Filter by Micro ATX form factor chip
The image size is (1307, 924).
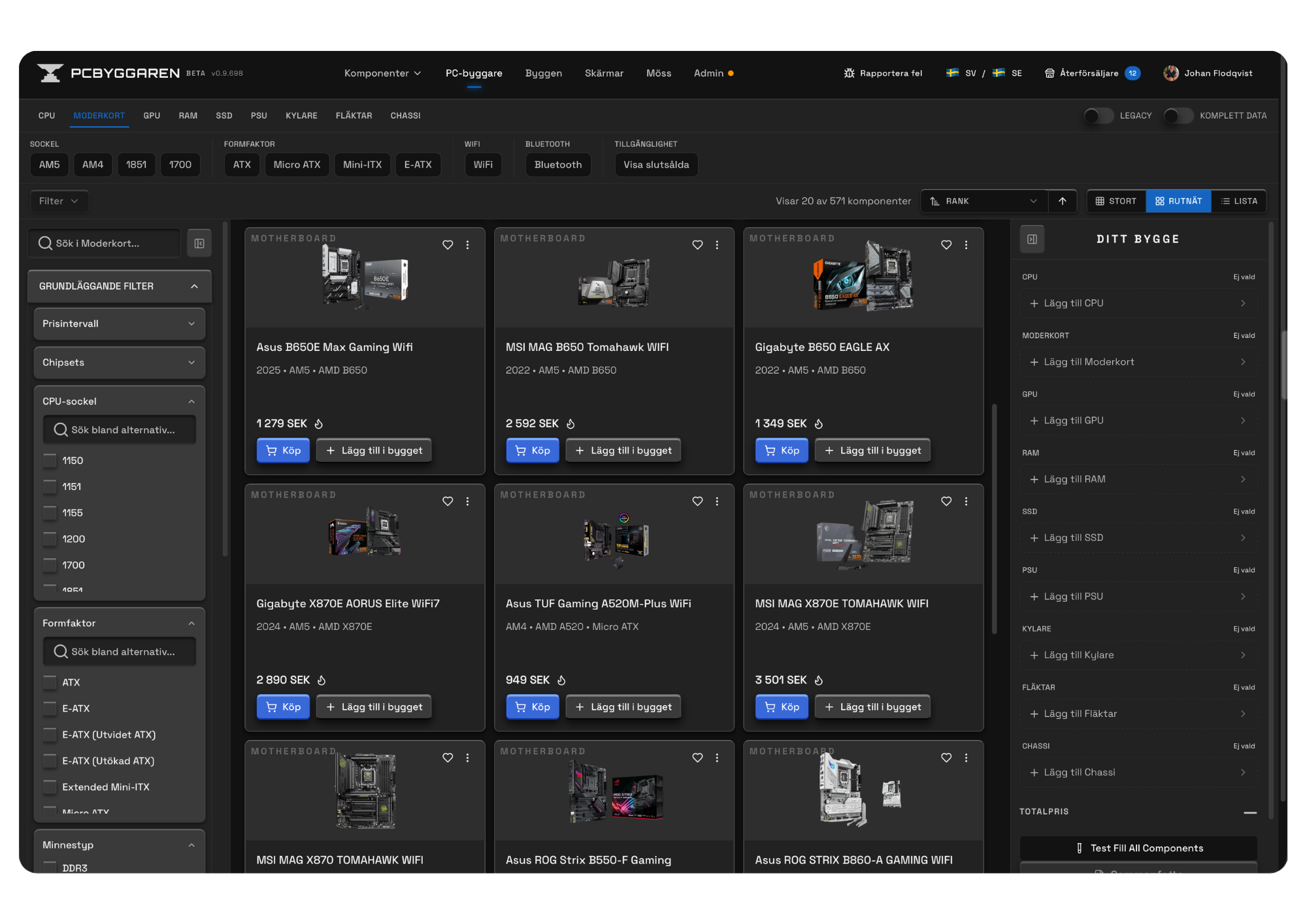click(x=297, y=165)
